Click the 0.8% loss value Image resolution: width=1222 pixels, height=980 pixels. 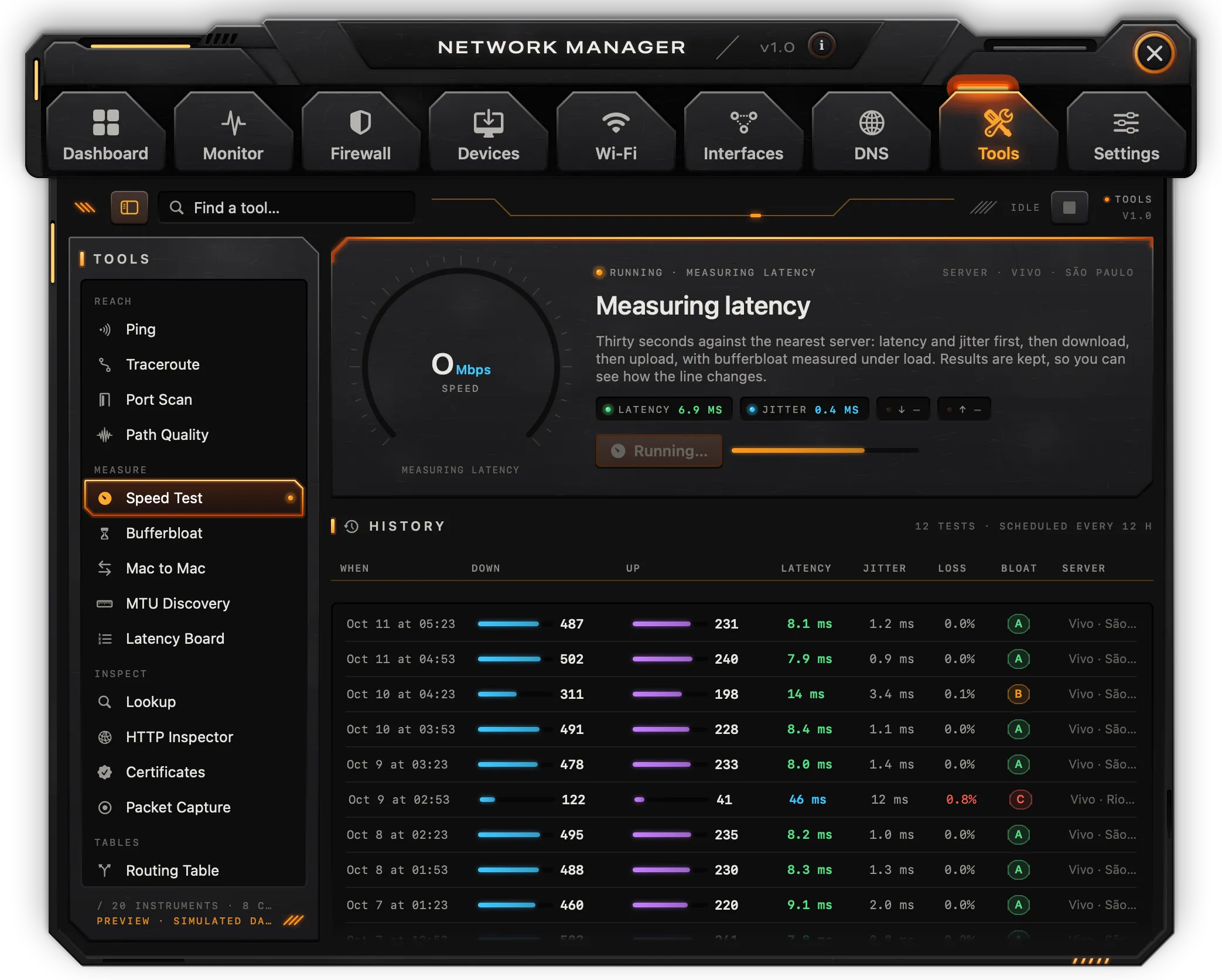[x=961, y=800]
